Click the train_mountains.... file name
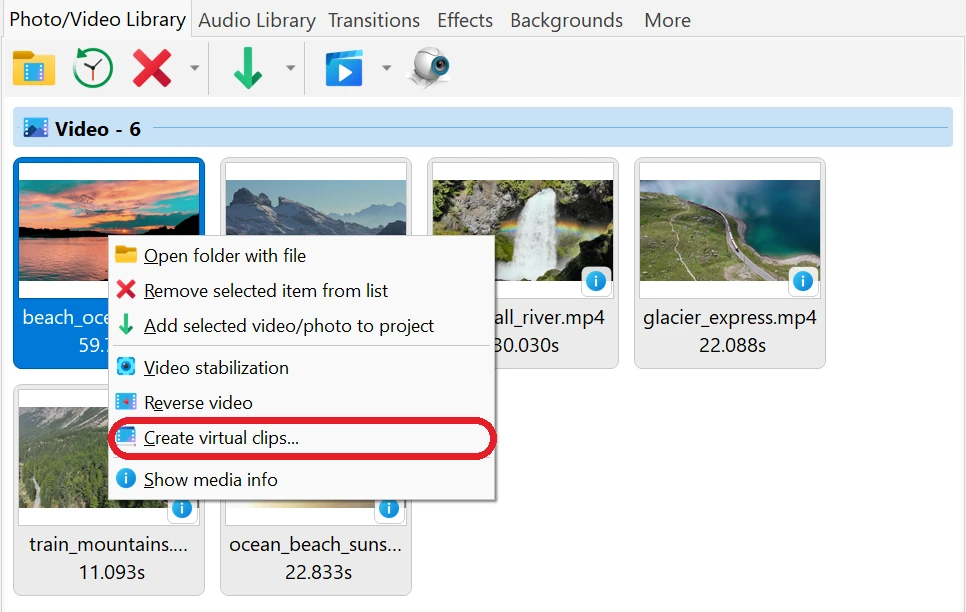966x612 pixels. [108, 544]
